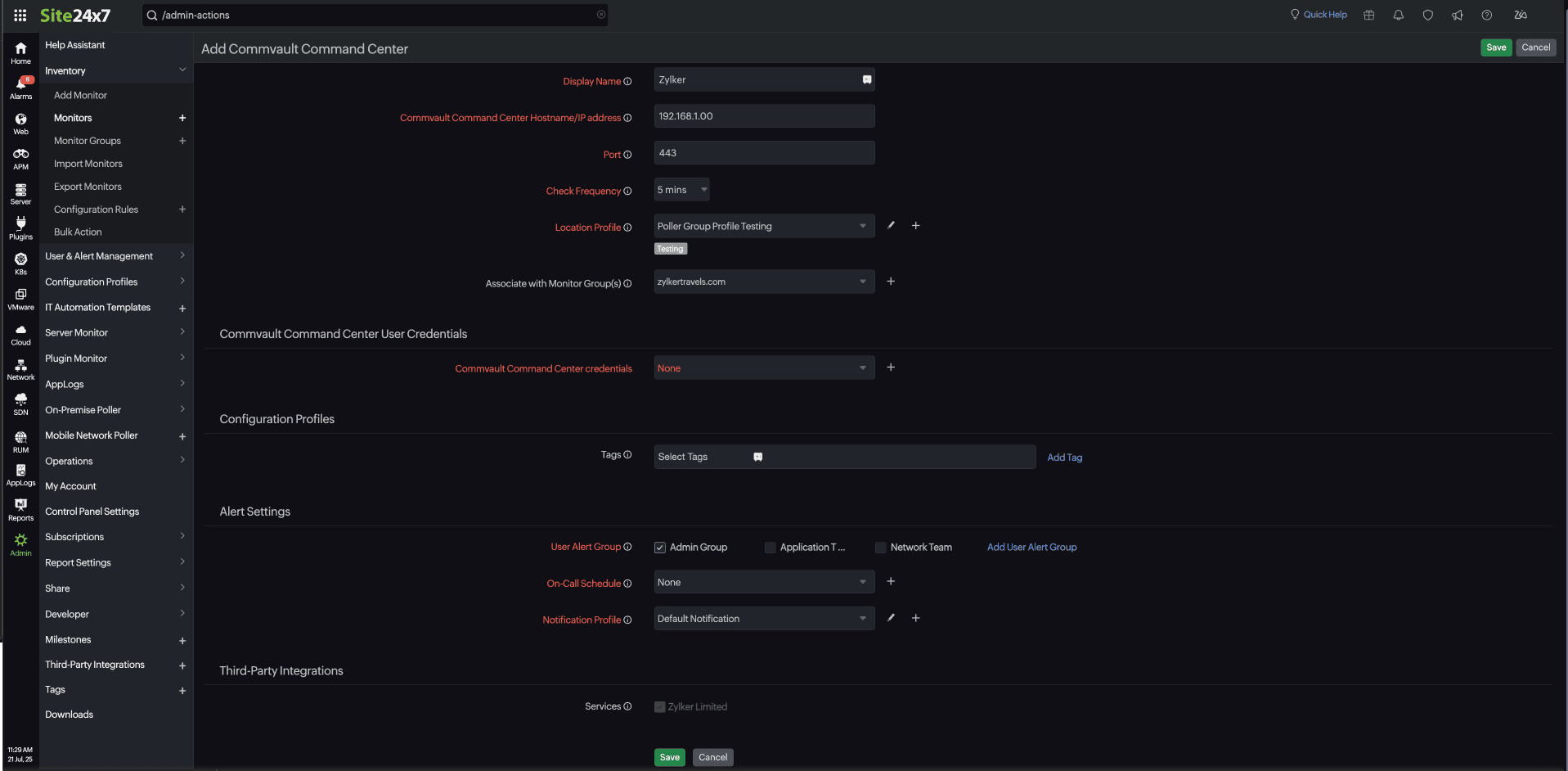Screen dimensions: 1568x771
Task: Check the Network Team alert group
Action: tap(879, 547)
